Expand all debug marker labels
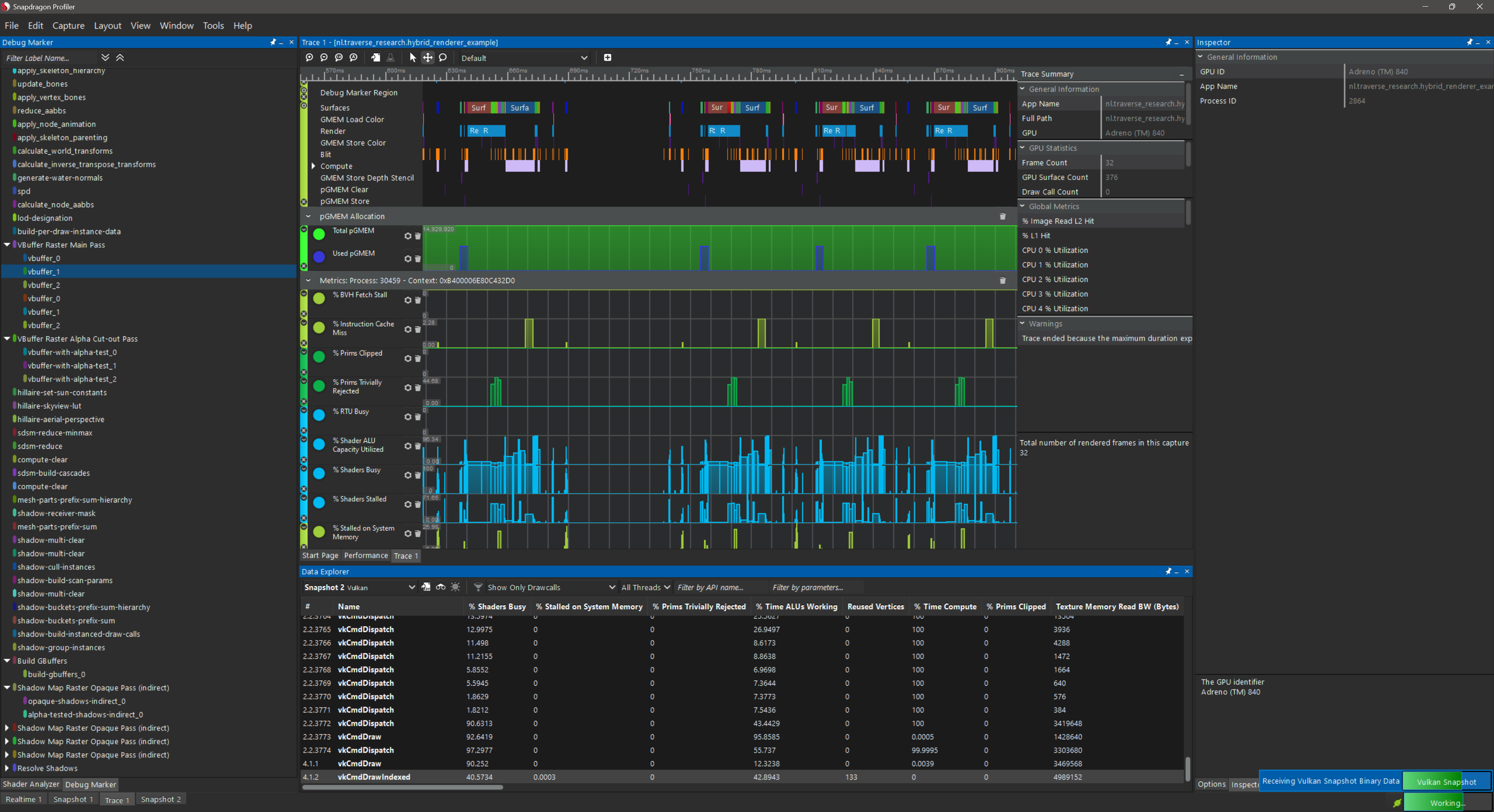 pos(105,58)
